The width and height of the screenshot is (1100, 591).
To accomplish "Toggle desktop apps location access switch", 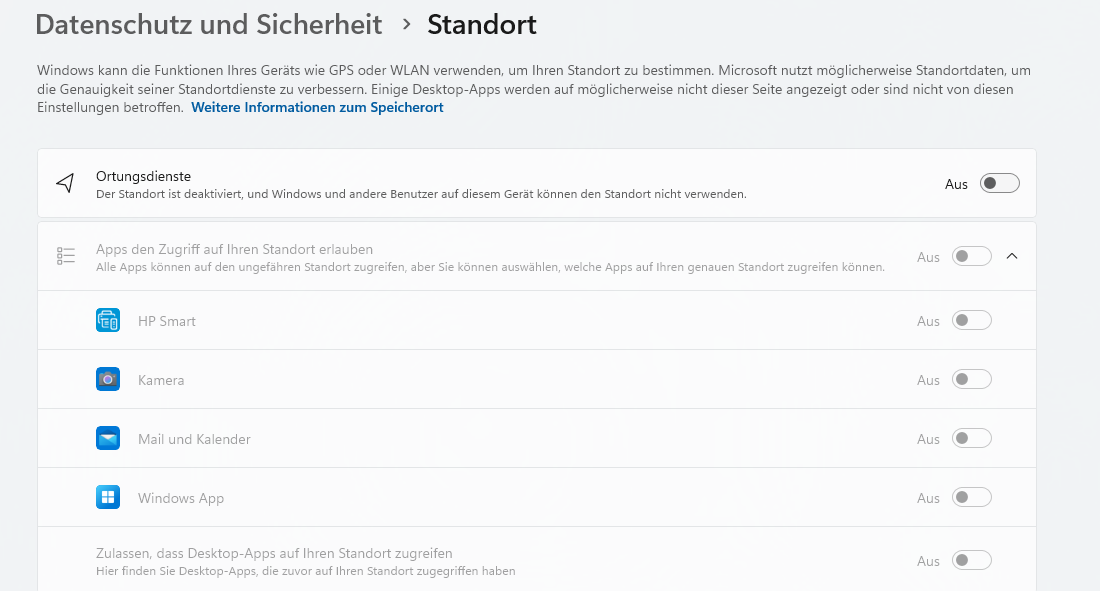I will click(971, 561).
